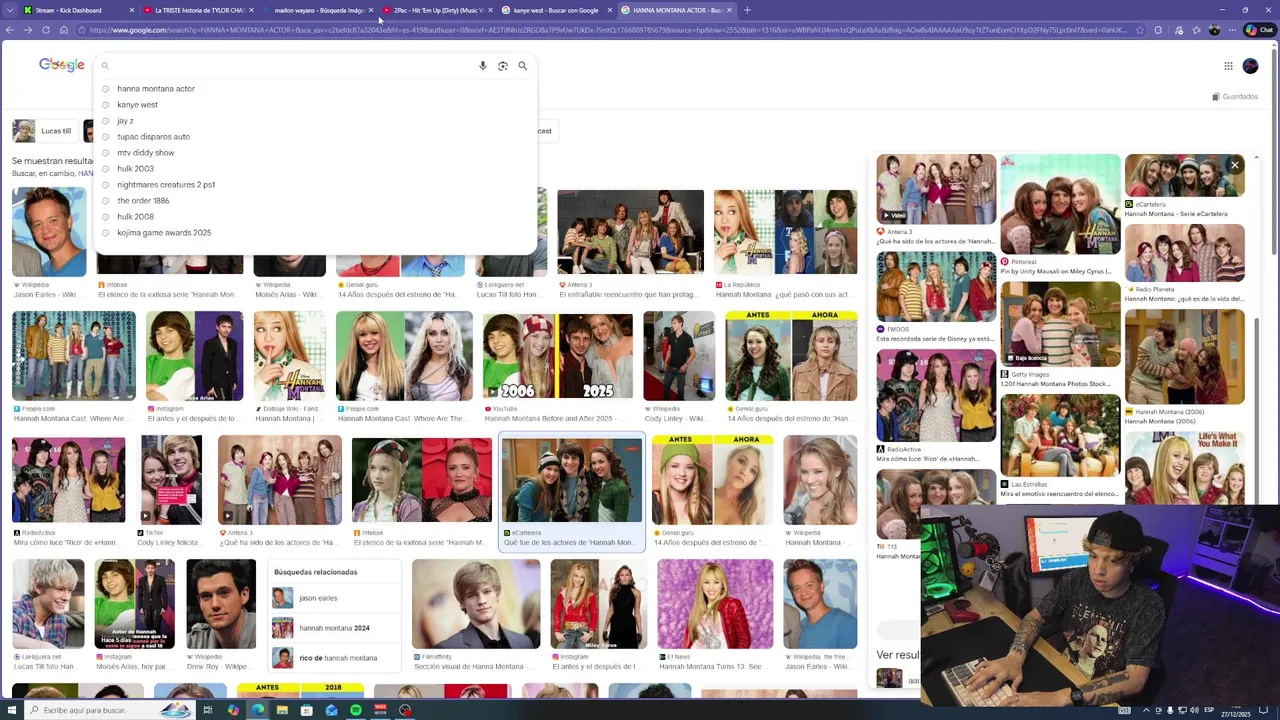Viewport: 1280px width, 720px height.
Task: Open the browser's three-dot settings menu
Action: 1233,30
